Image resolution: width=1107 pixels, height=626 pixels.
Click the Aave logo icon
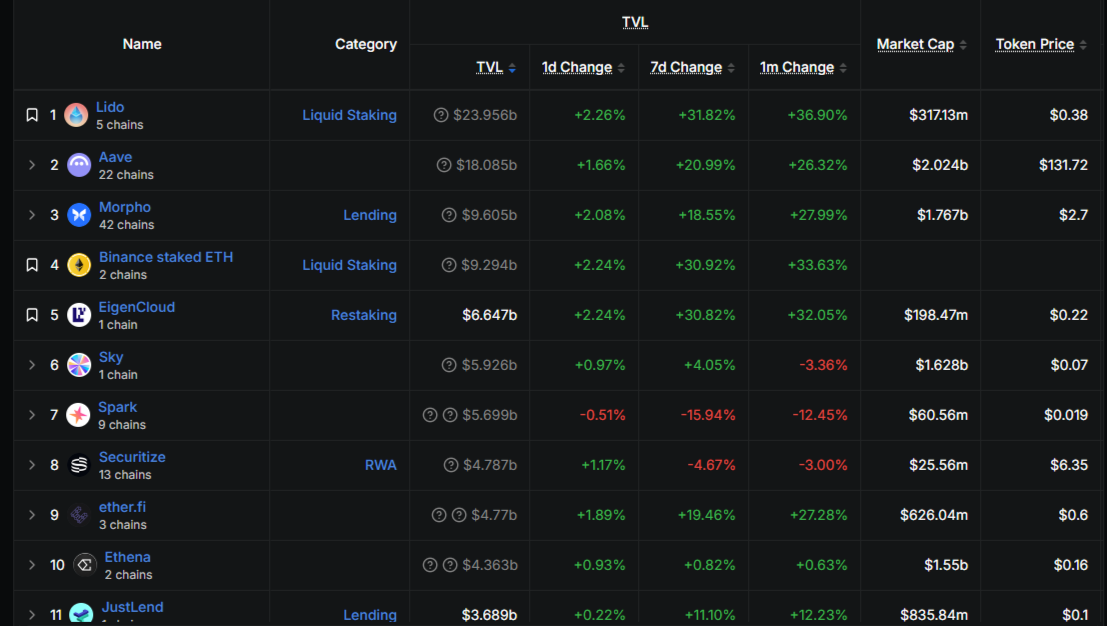tap(79, 165)
